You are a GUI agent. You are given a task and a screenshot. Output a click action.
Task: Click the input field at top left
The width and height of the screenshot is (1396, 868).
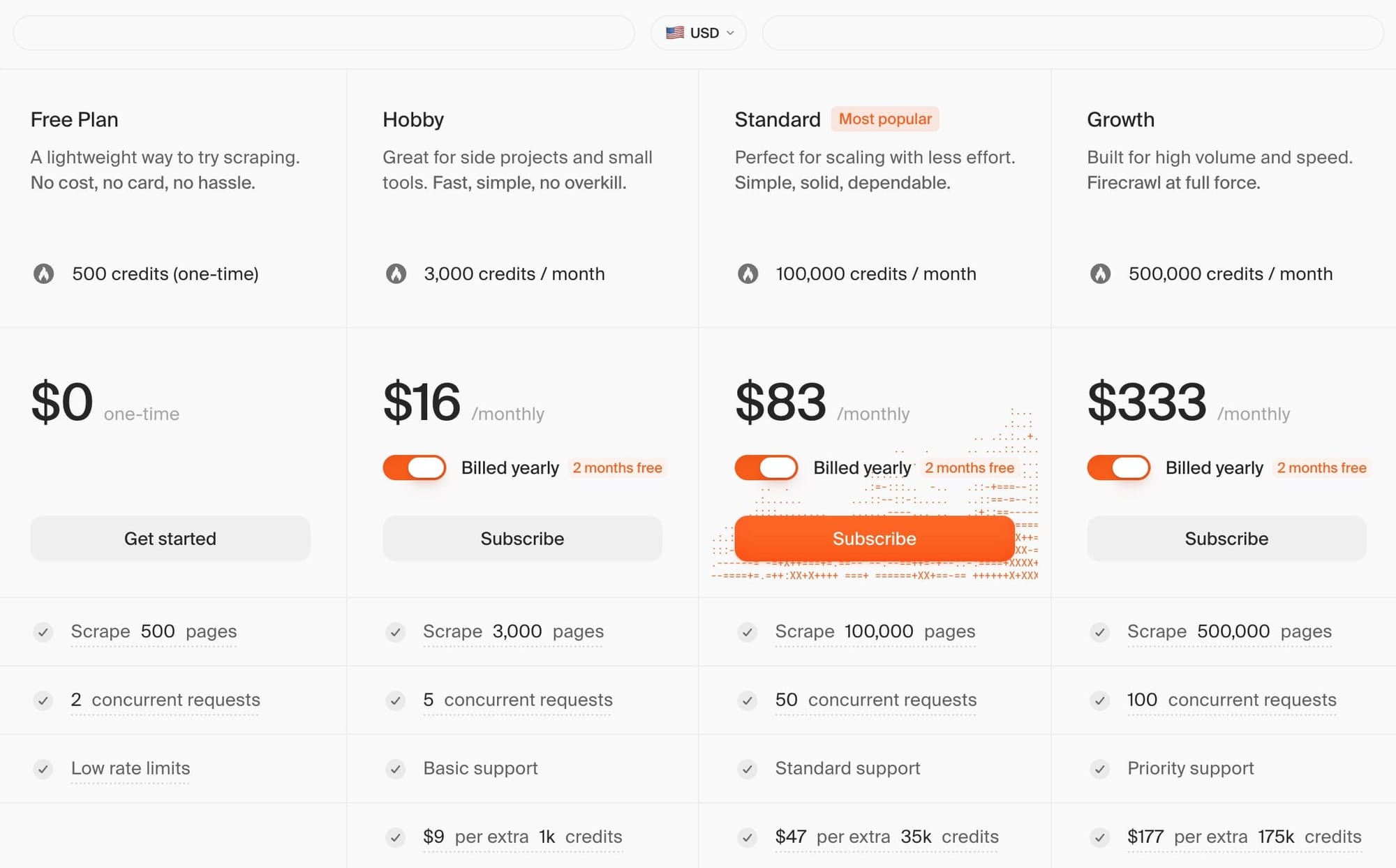coord(322,32)
